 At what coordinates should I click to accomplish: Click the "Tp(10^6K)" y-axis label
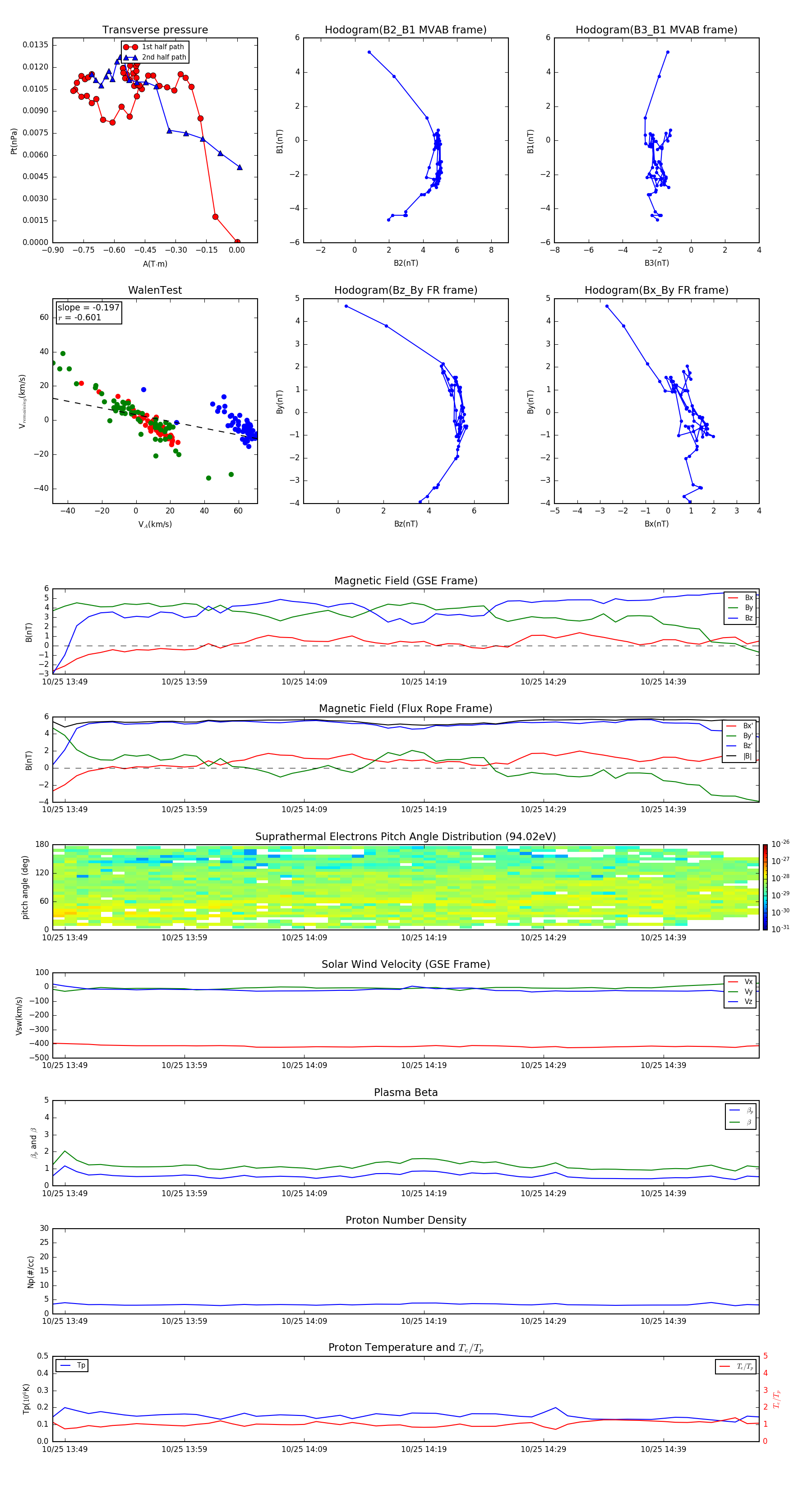[26, 1399]
